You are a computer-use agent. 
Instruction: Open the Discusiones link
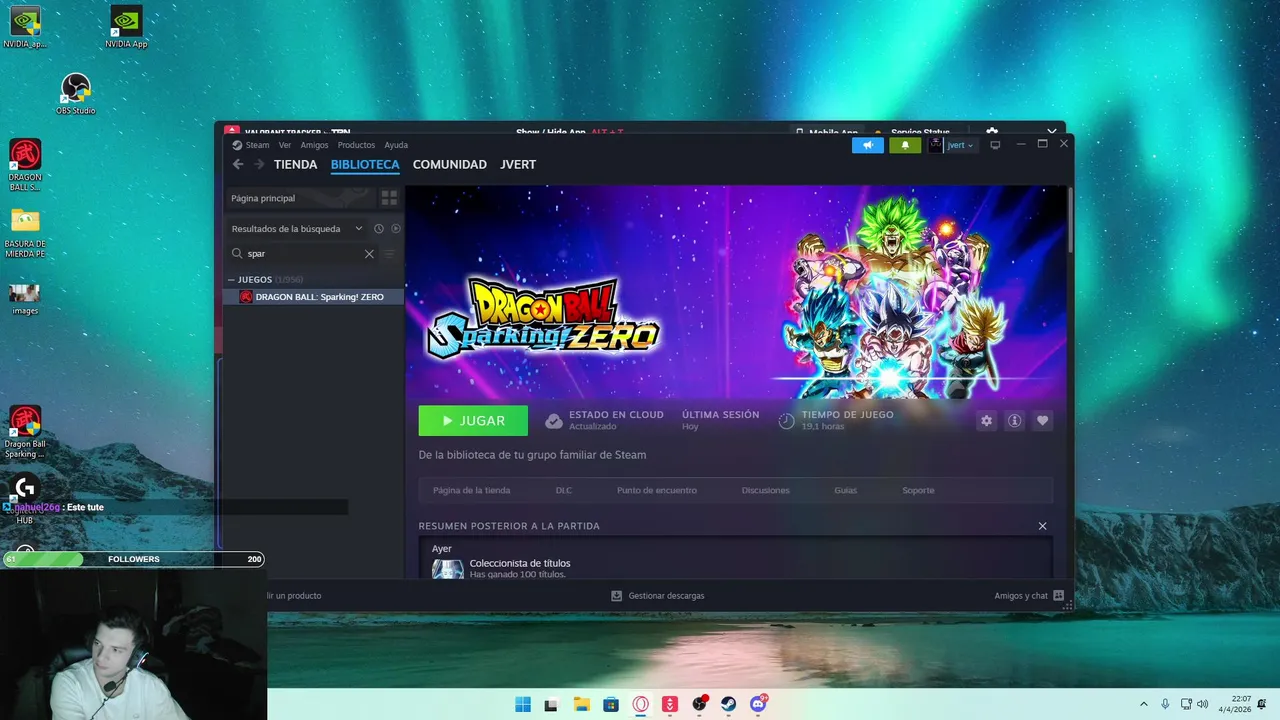click(x=765, y=490)
